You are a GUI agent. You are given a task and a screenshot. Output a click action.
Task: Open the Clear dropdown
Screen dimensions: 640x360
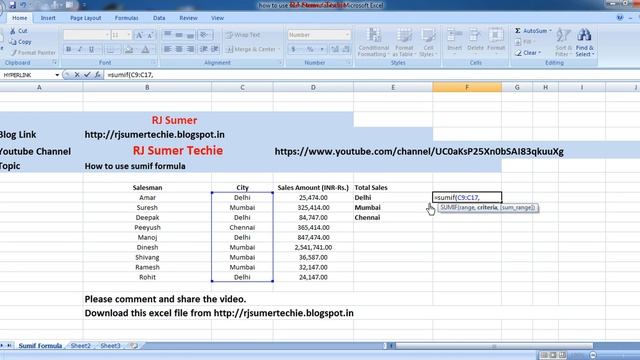(528, 53)
